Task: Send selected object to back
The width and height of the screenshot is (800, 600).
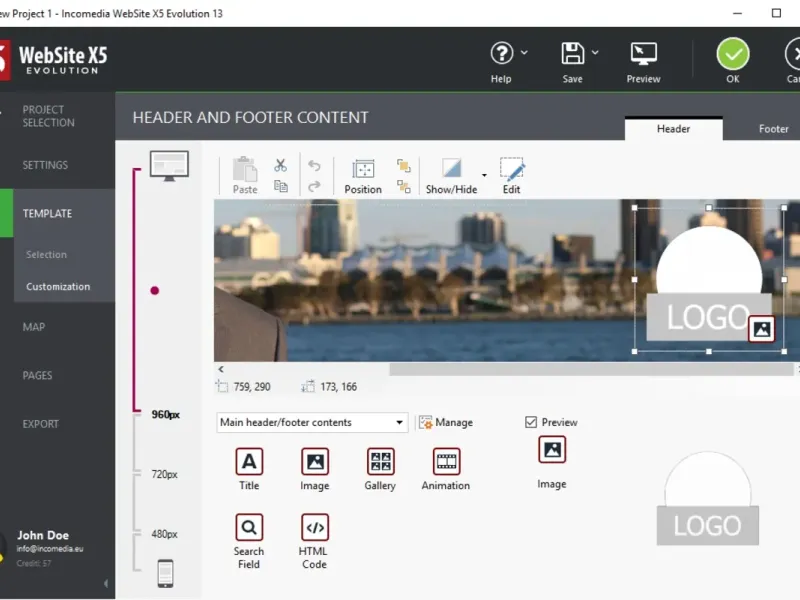Action: coord(404,186)
